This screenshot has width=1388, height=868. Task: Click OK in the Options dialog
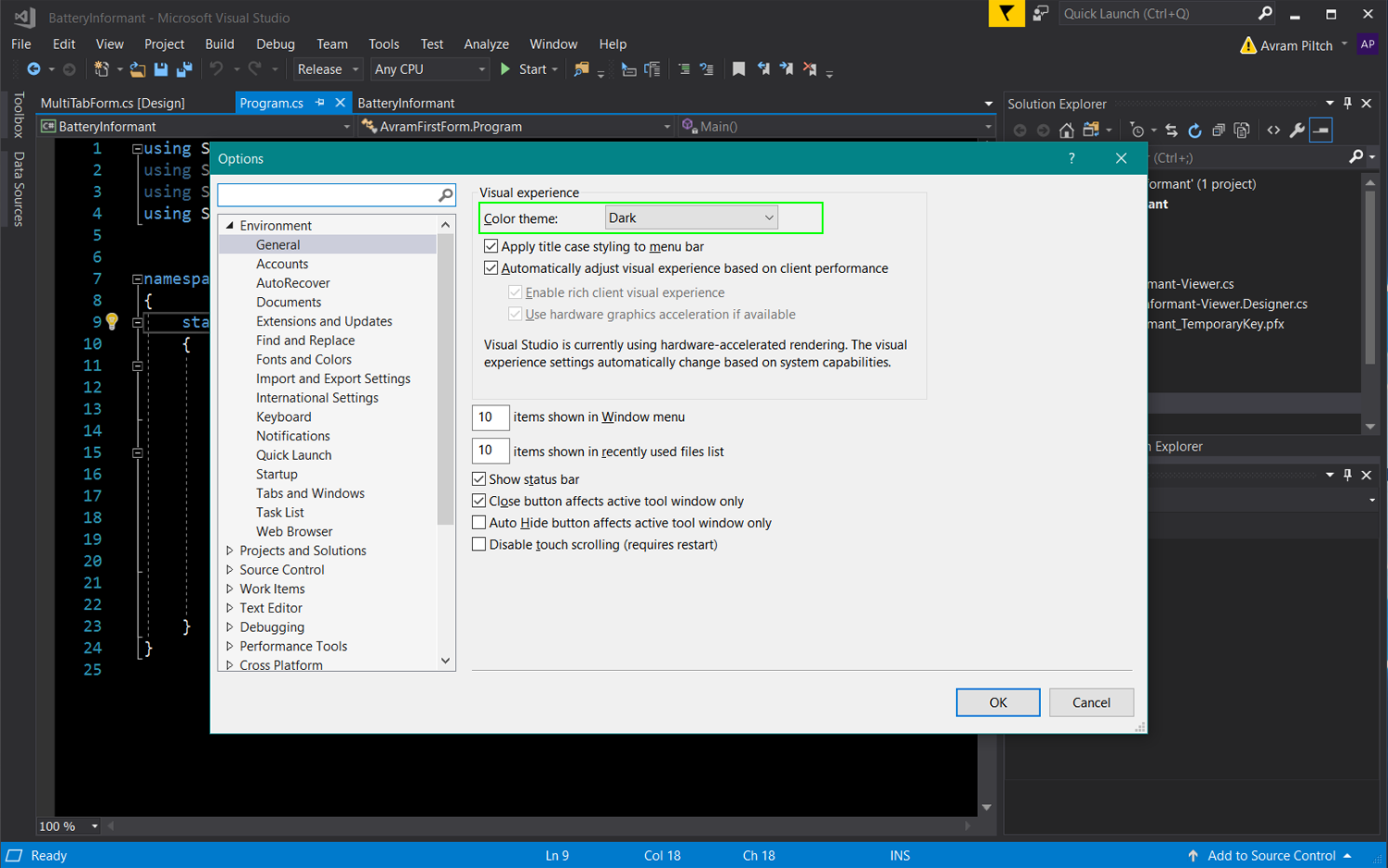[x=998, y=702]
